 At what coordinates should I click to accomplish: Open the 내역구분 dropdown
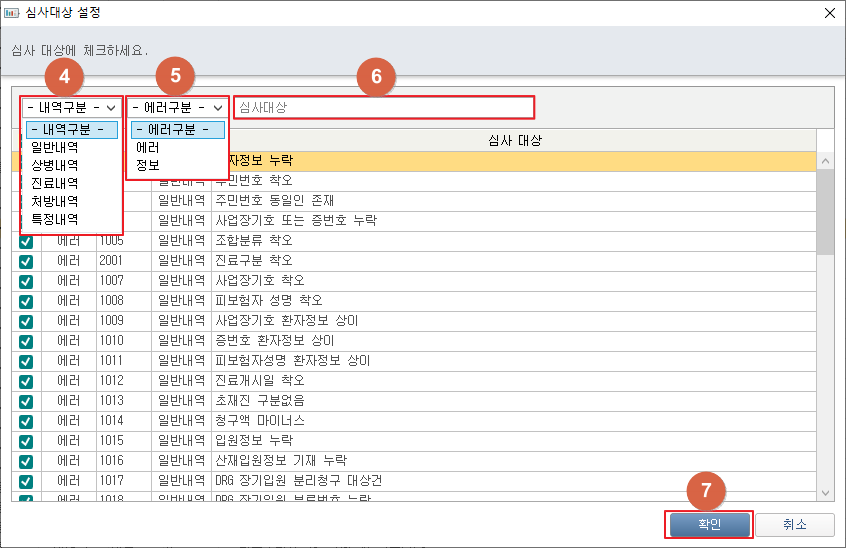point(71,107)
